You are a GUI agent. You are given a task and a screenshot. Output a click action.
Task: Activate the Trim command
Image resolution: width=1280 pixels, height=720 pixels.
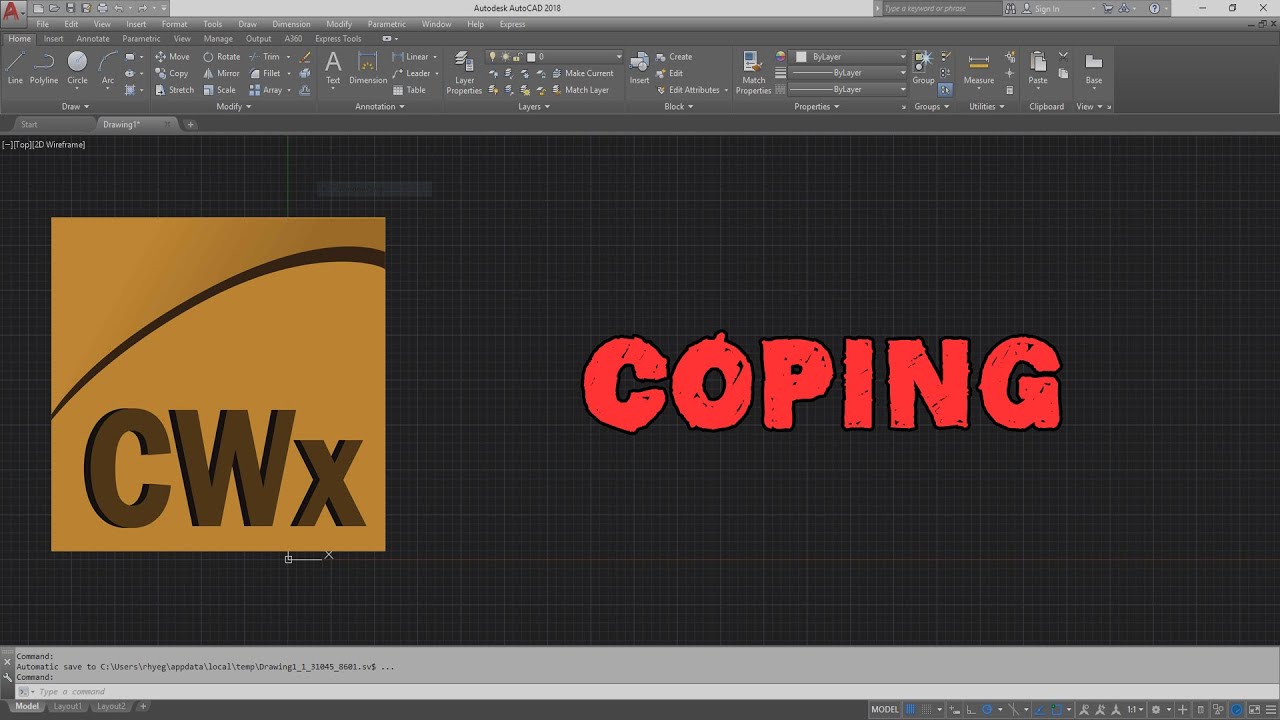click(x=265, y=57)
